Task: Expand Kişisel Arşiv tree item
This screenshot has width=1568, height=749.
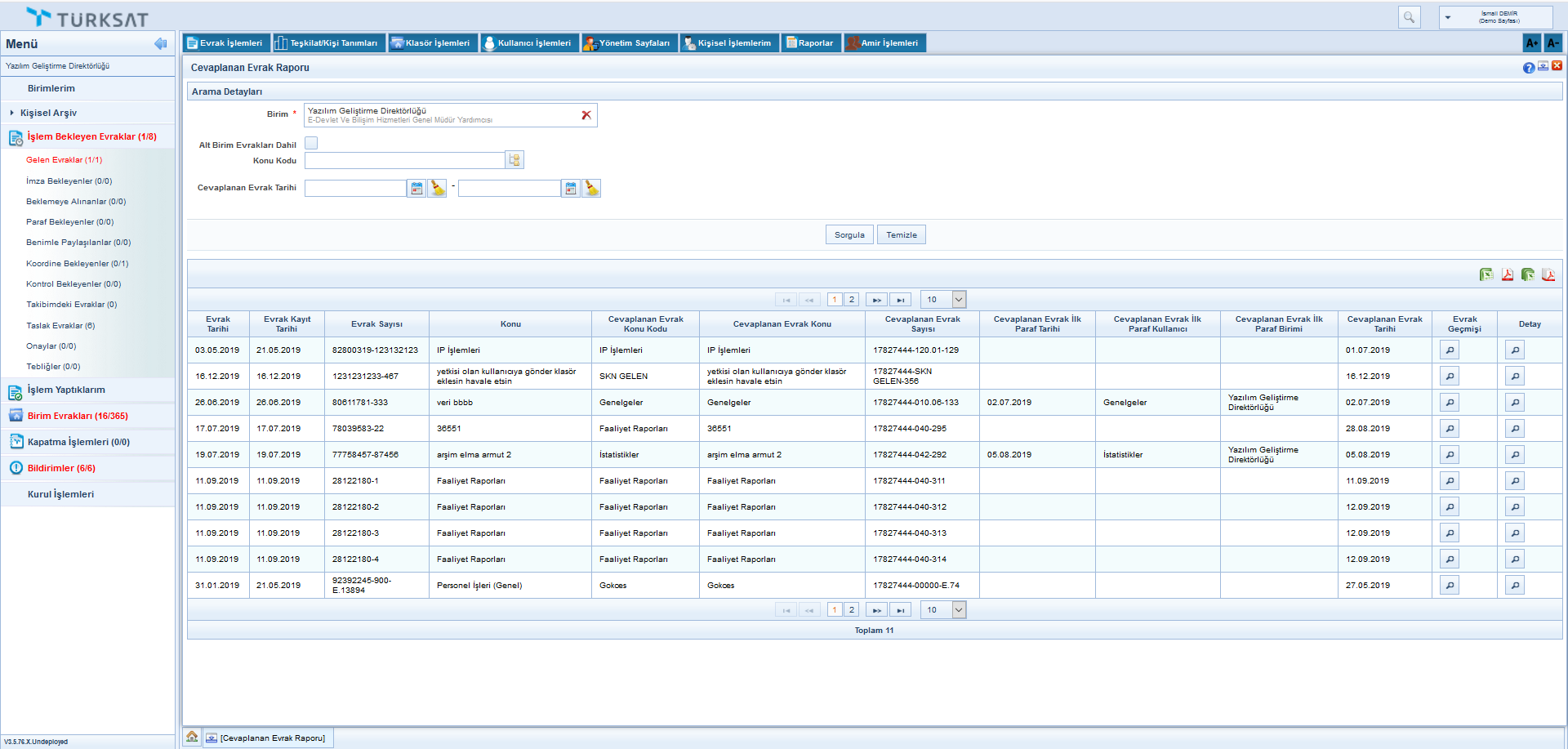Action: [x=11, y=113]
